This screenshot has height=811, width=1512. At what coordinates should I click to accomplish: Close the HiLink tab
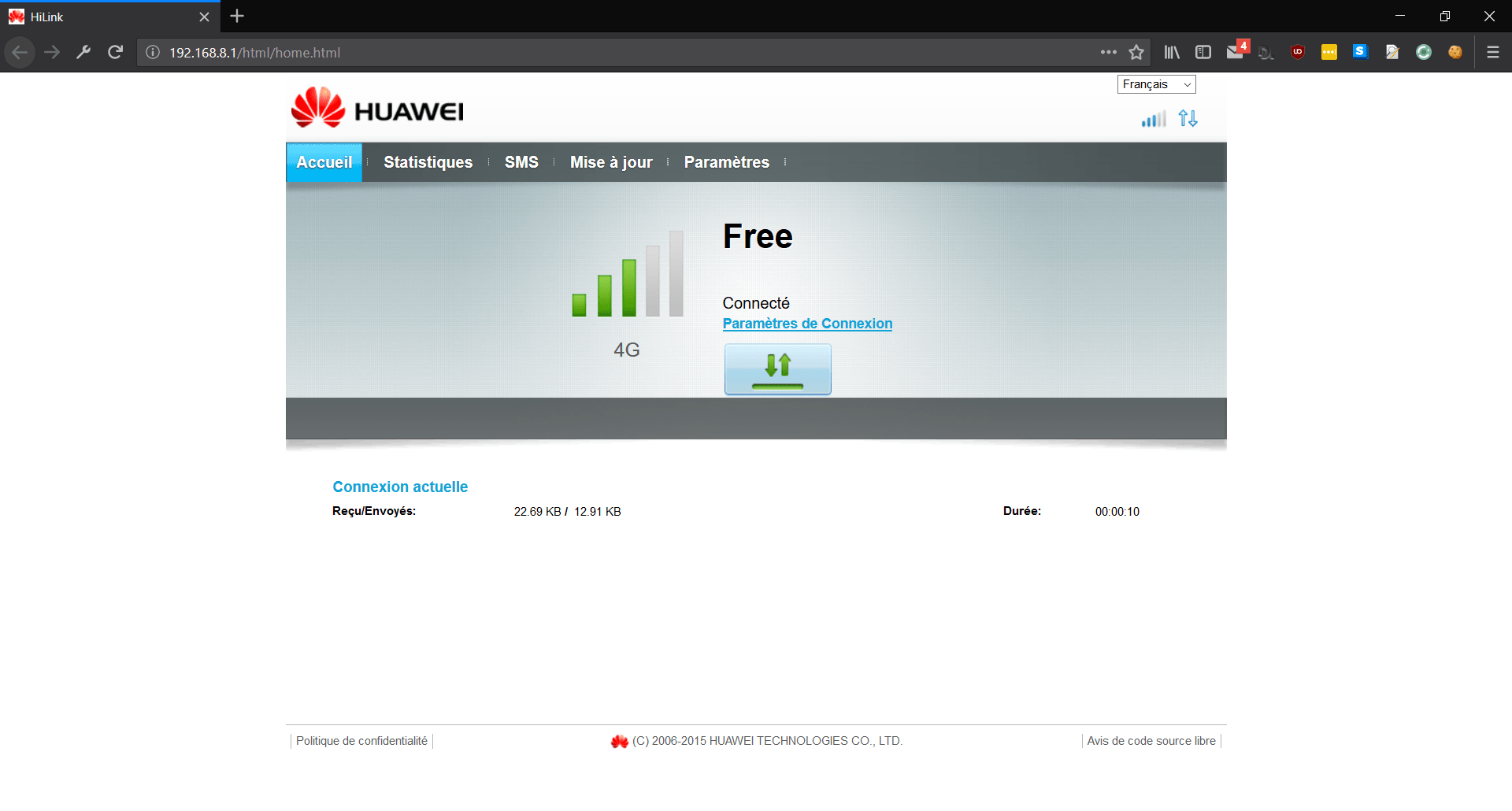point(204,17)
